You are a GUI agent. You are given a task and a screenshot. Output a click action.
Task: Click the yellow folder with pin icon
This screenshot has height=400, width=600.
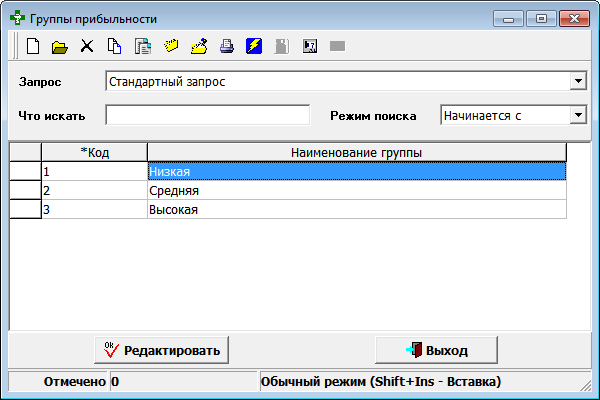tap(199, 46)
